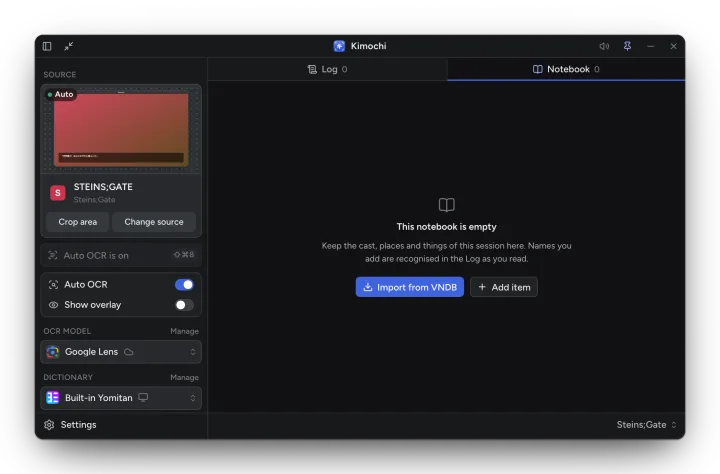The image size is (720, 474).
Task: Enable the Show overlay switch
Action: coord(184,305)
